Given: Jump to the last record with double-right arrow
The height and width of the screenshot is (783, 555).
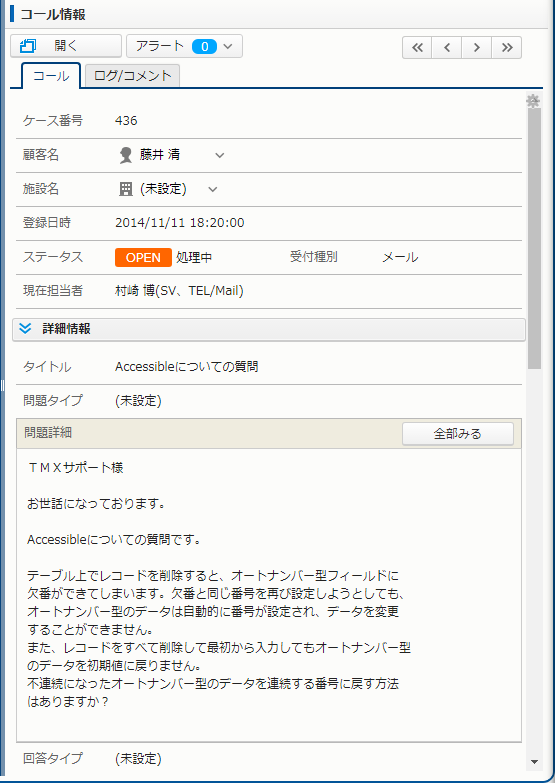Looking at the screenshot, I should [x=507, y=47].
